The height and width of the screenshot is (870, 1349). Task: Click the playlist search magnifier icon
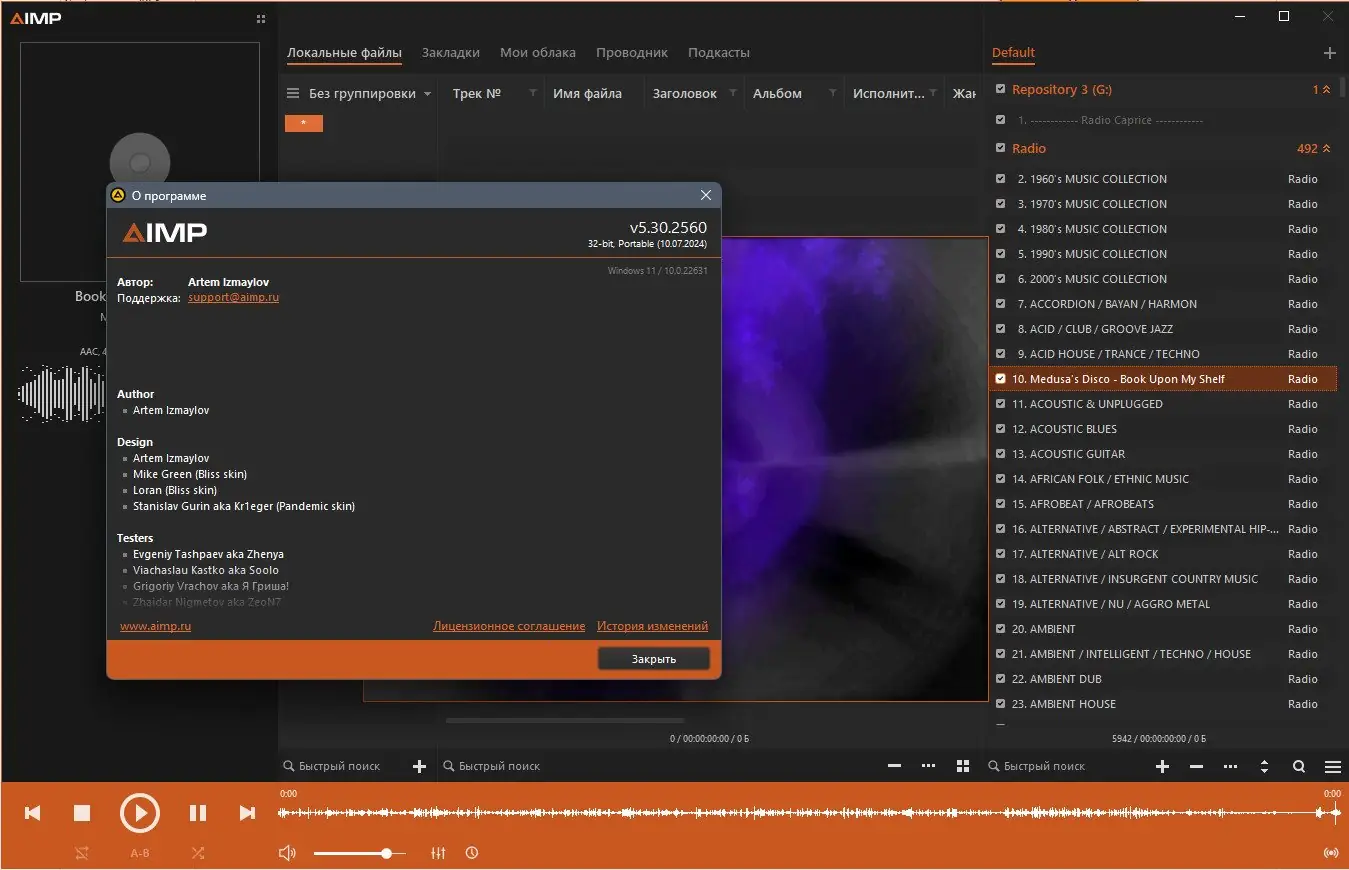(x=1299, y=766)
